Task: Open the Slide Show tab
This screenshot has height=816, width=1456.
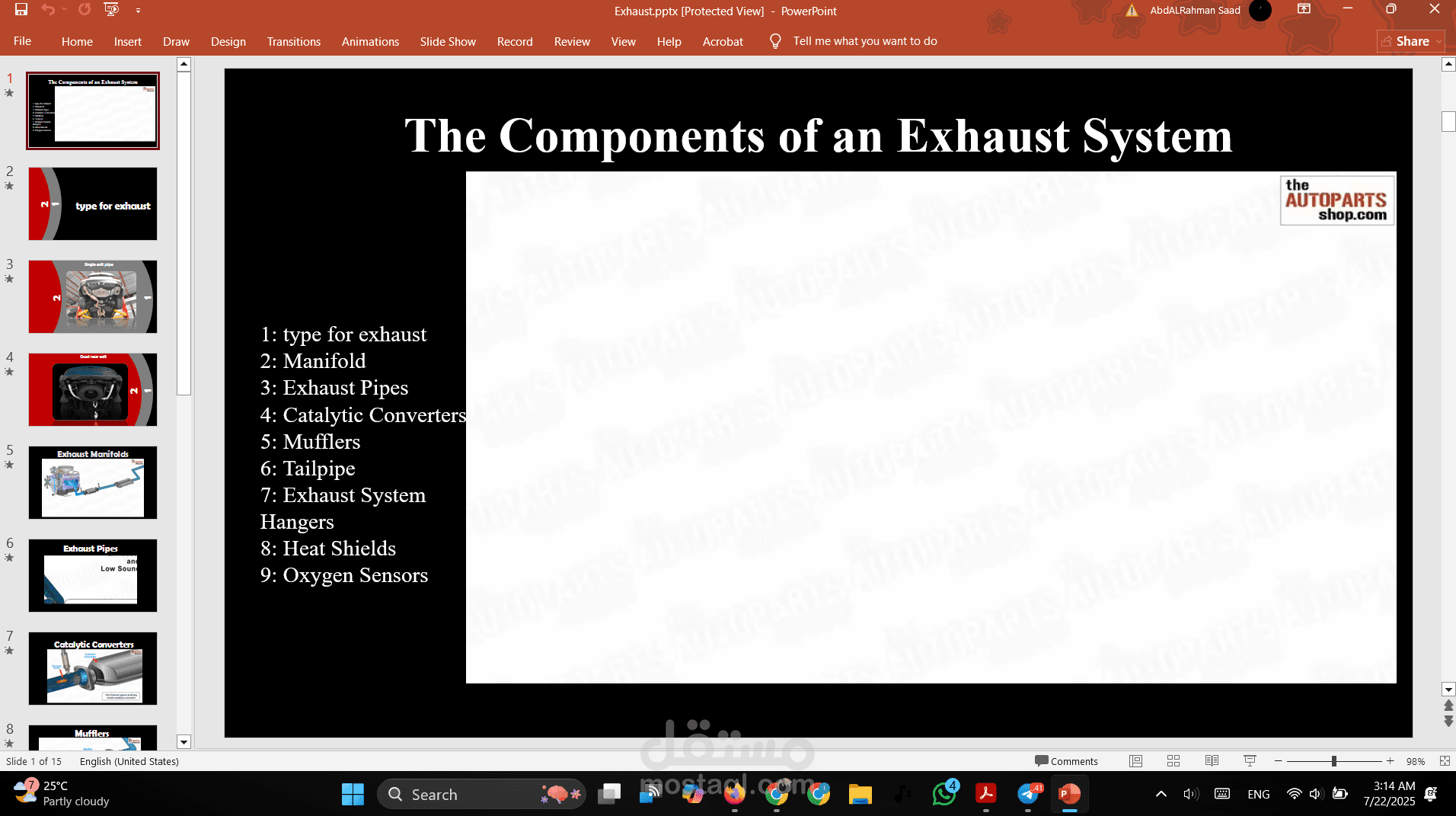Action: (448, 41)
